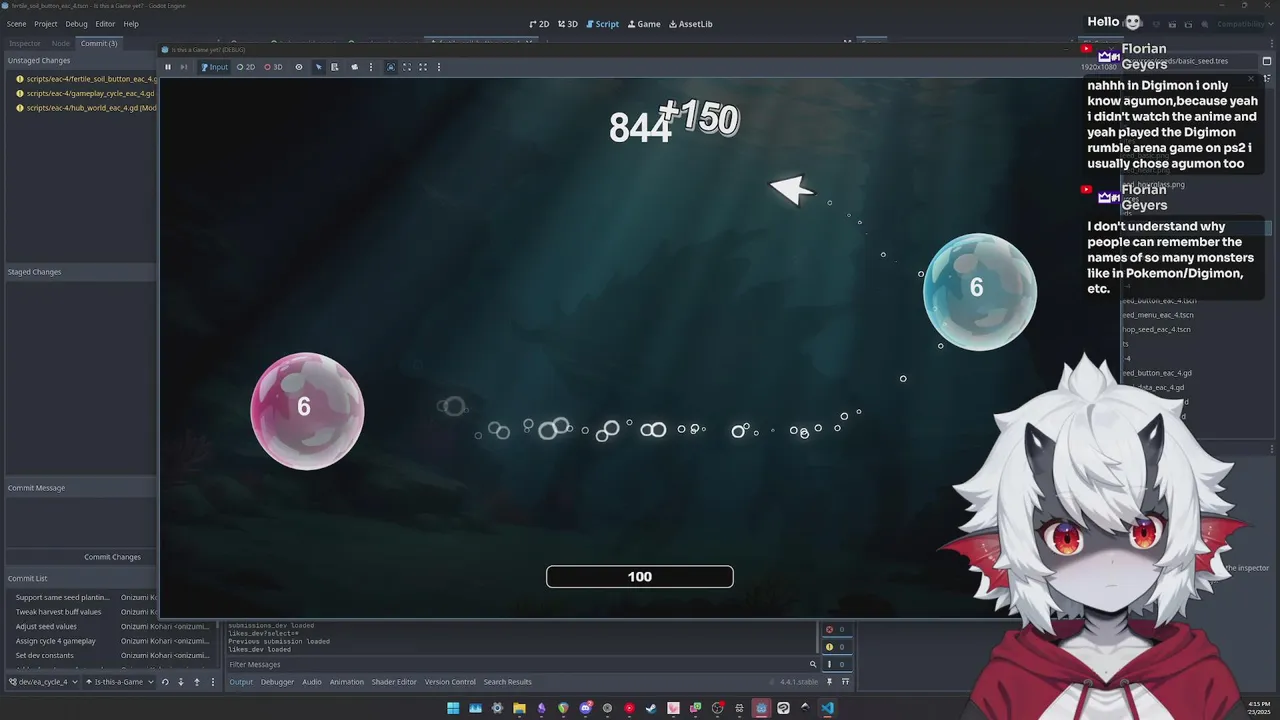
Task: Select gameplay_cycle_eac_4.gd unstaged file
Action: coord(86,93)
